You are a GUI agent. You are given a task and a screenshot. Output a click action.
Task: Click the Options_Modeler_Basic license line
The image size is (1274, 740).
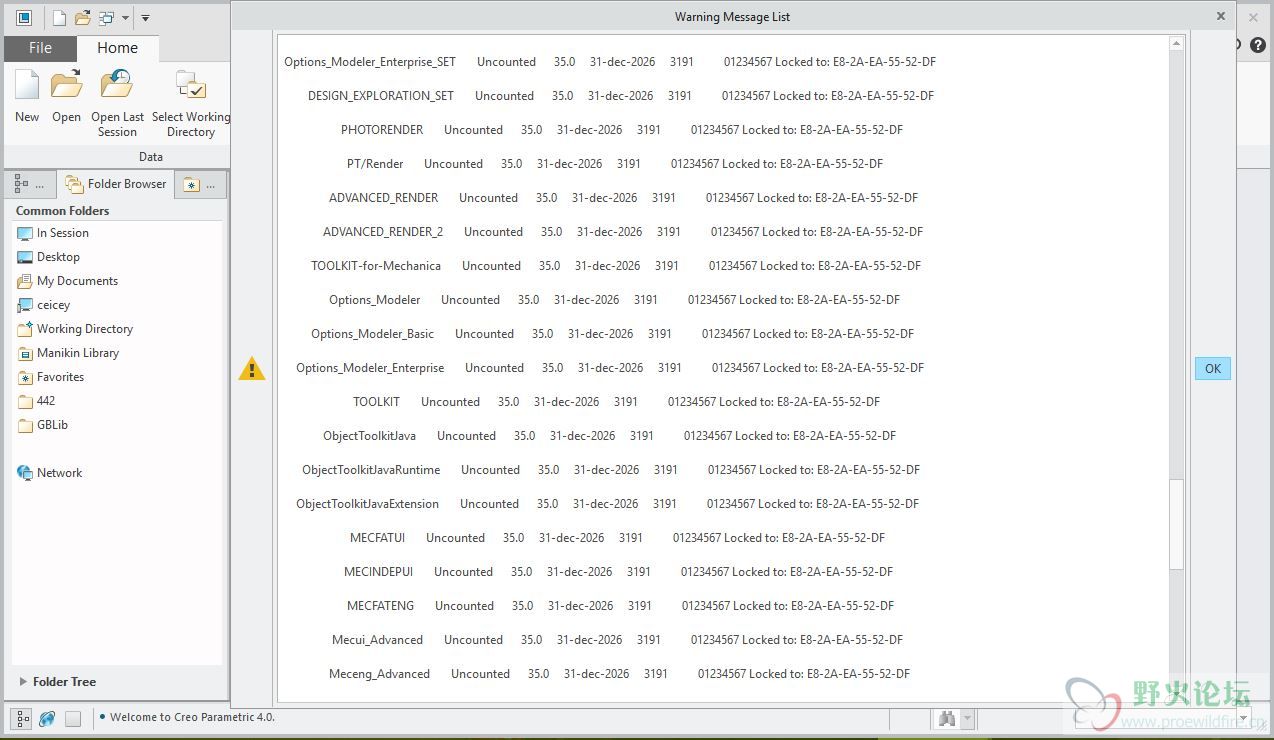pos(612,334)
